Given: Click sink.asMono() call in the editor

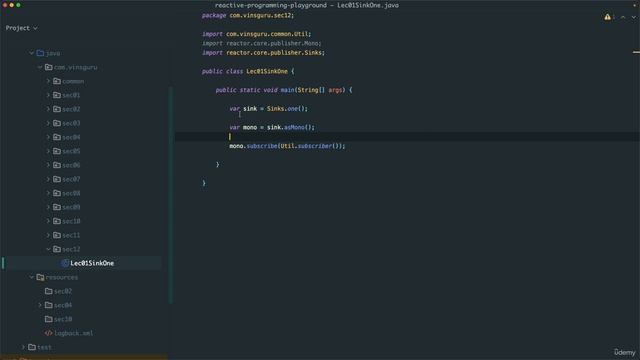Looking at the screenshot, I should (291, 127).
